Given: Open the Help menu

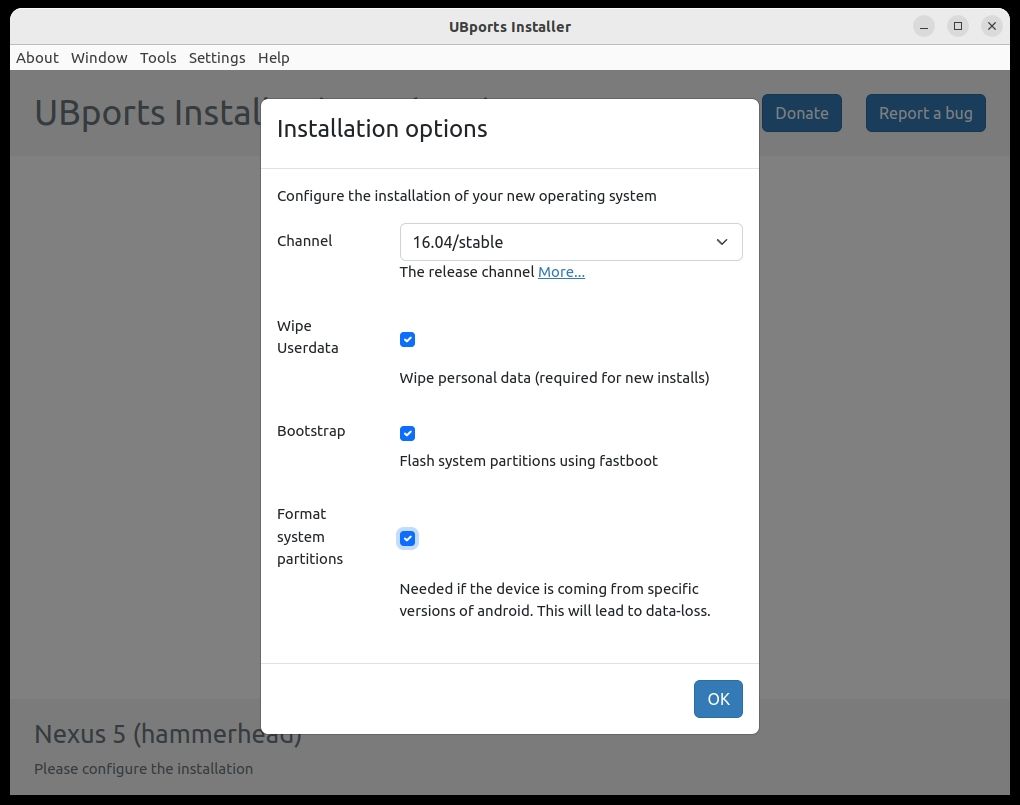Looking at the screenshot, I should pyautogui.click(x=273, y=58).
